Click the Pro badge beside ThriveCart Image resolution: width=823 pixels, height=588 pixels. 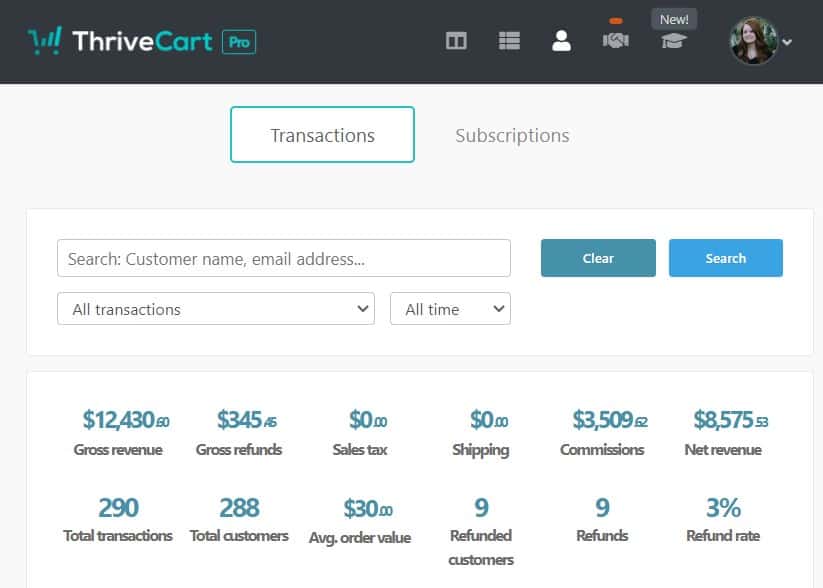tap(239, 42)
